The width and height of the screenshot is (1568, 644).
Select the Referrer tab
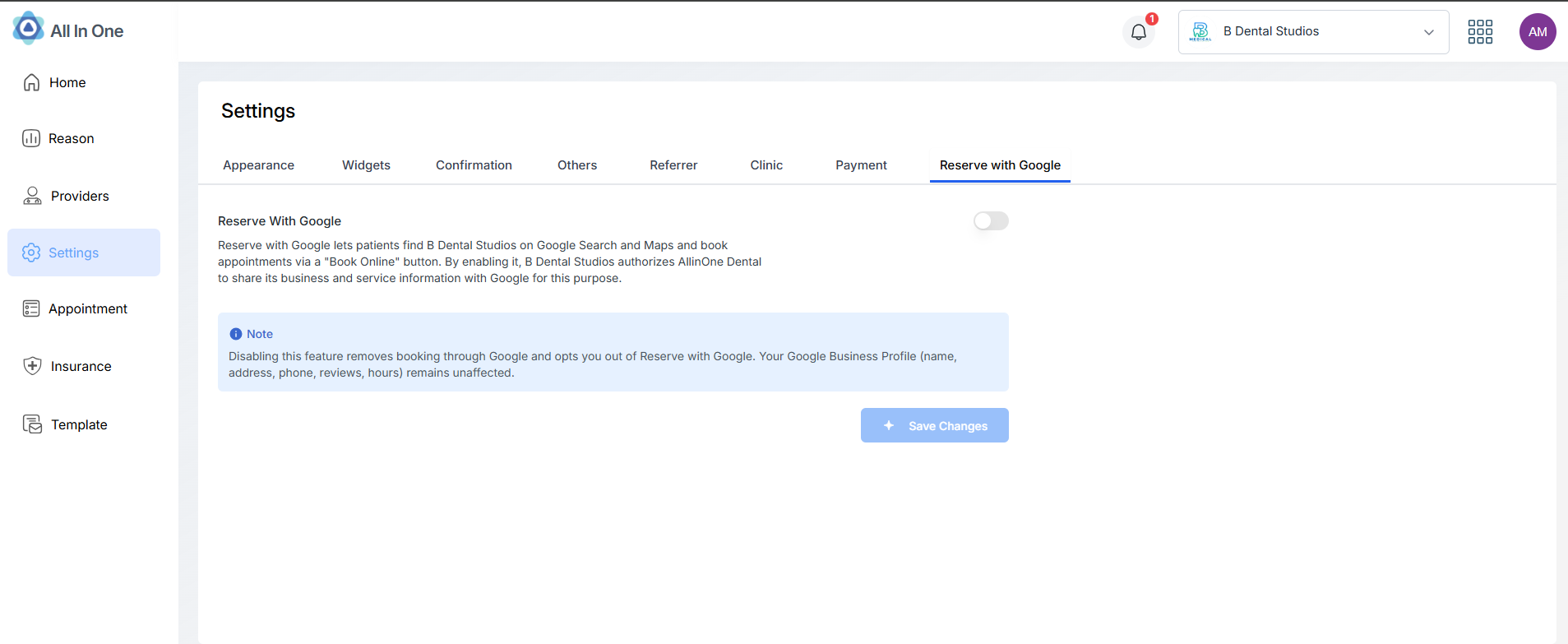tap(673, 165)
